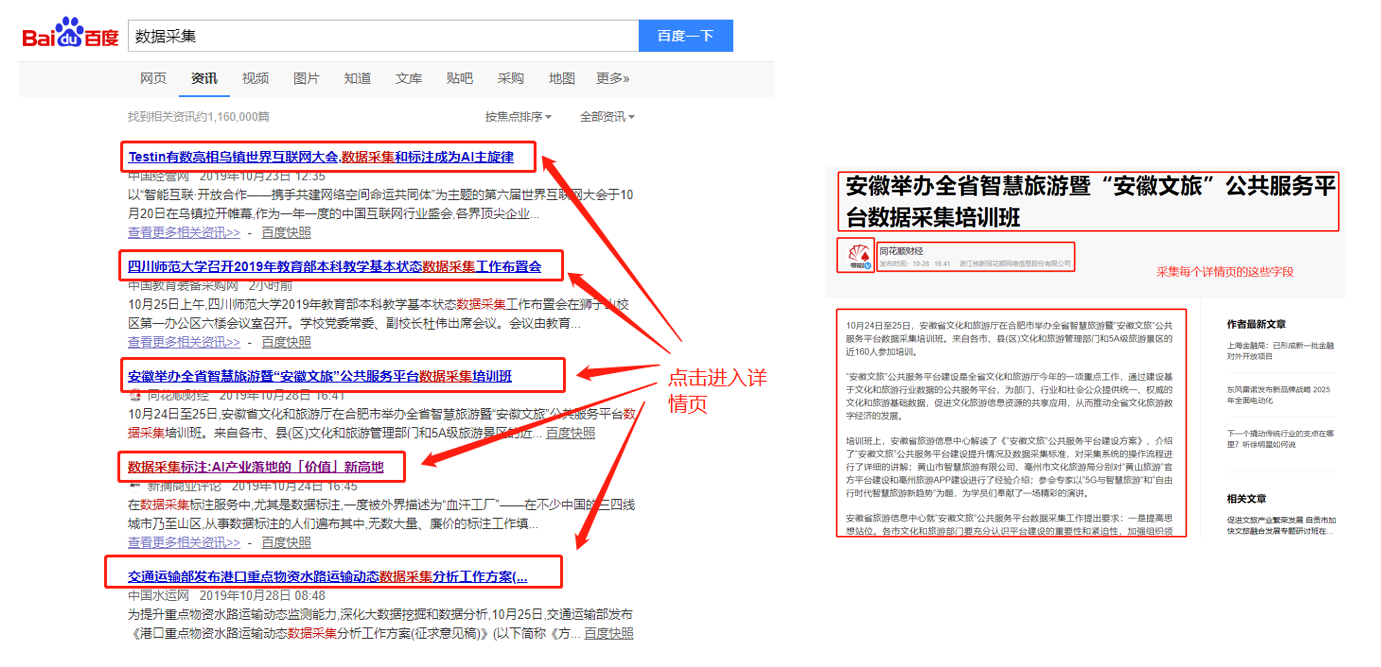
Task: Open 百度快照 for the Testin result
Action: (x=286, y=233)
